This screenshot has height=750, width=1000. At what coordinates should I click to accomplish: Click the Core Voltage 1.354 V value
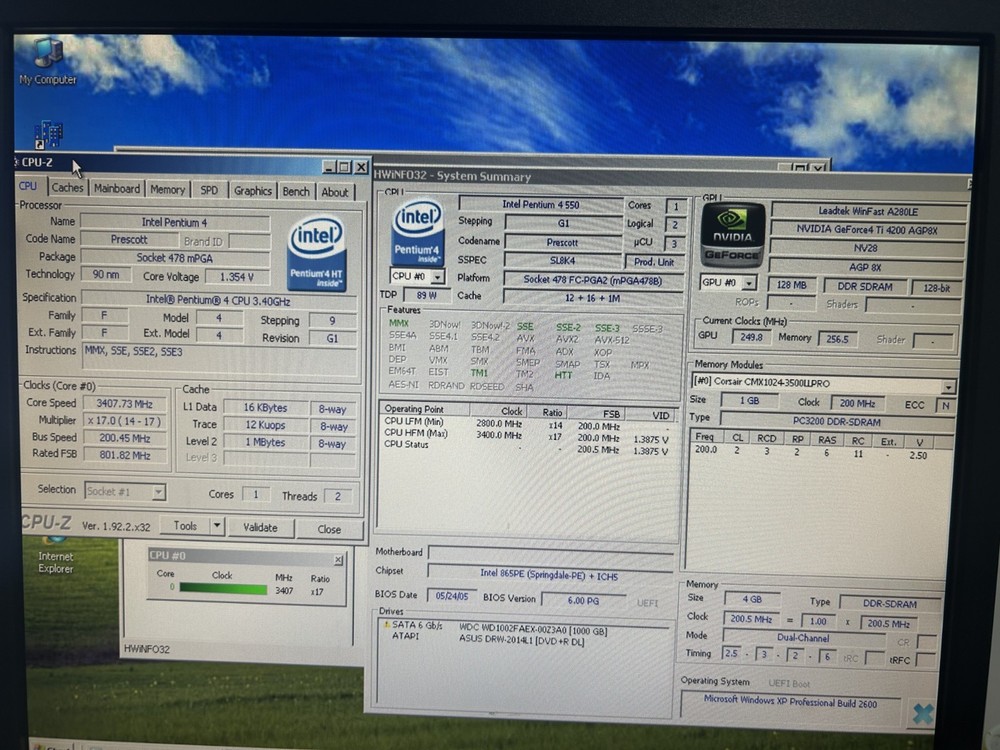236,277
